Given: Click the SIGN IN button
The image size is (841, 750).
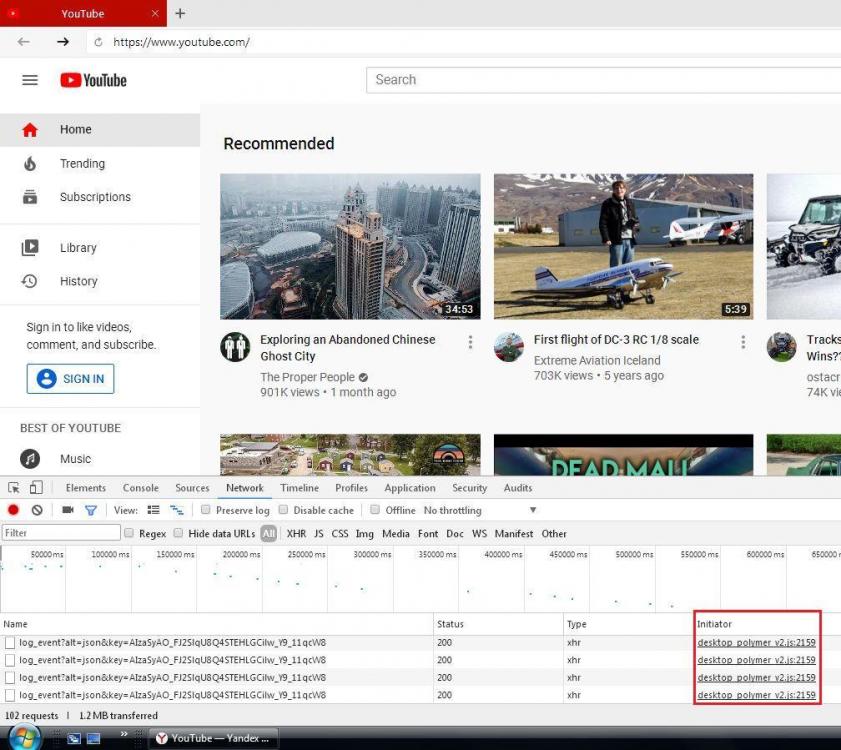Looking at the screenshot, I should [70, 379].
